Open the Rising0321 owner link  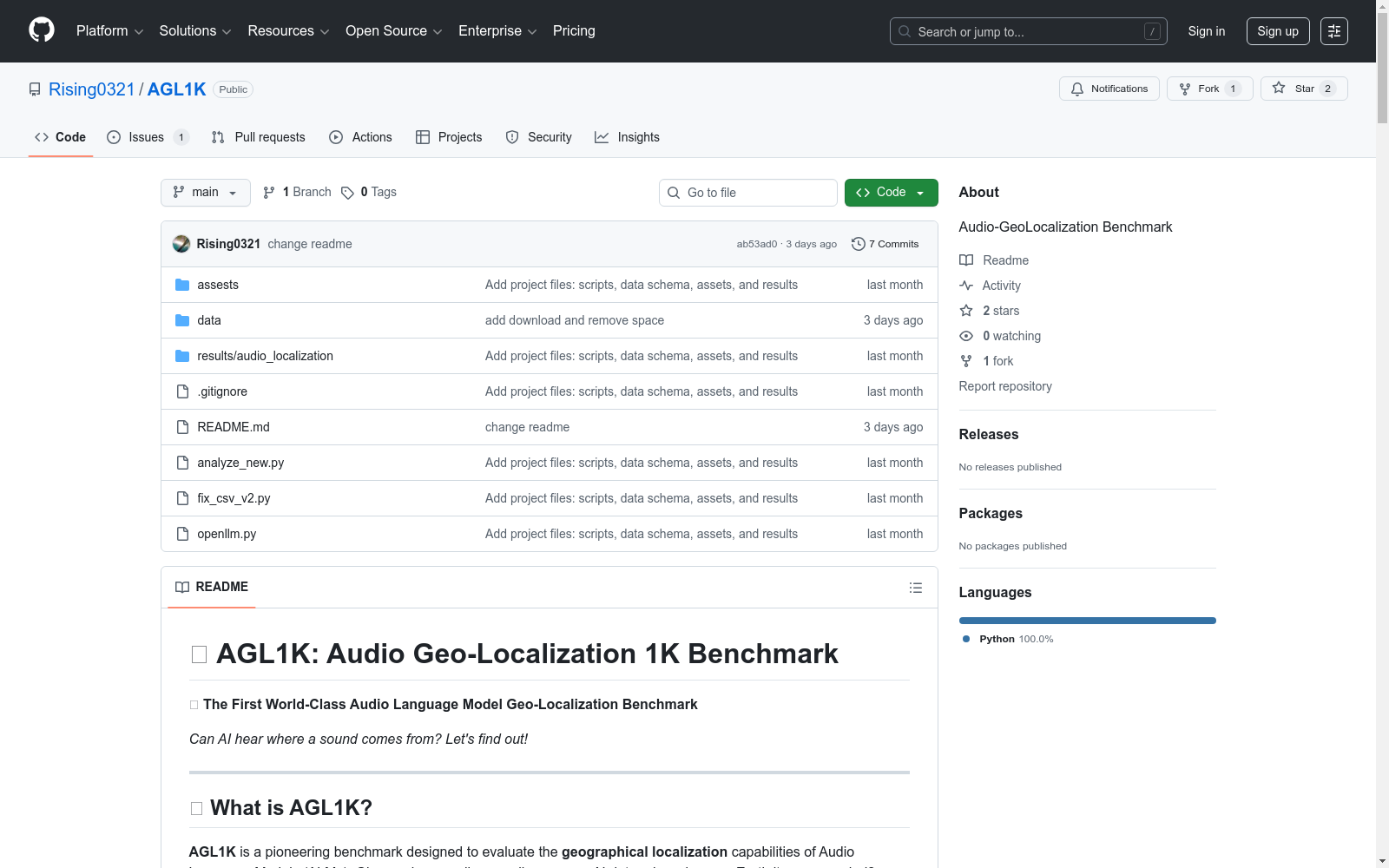pos(92,89)
